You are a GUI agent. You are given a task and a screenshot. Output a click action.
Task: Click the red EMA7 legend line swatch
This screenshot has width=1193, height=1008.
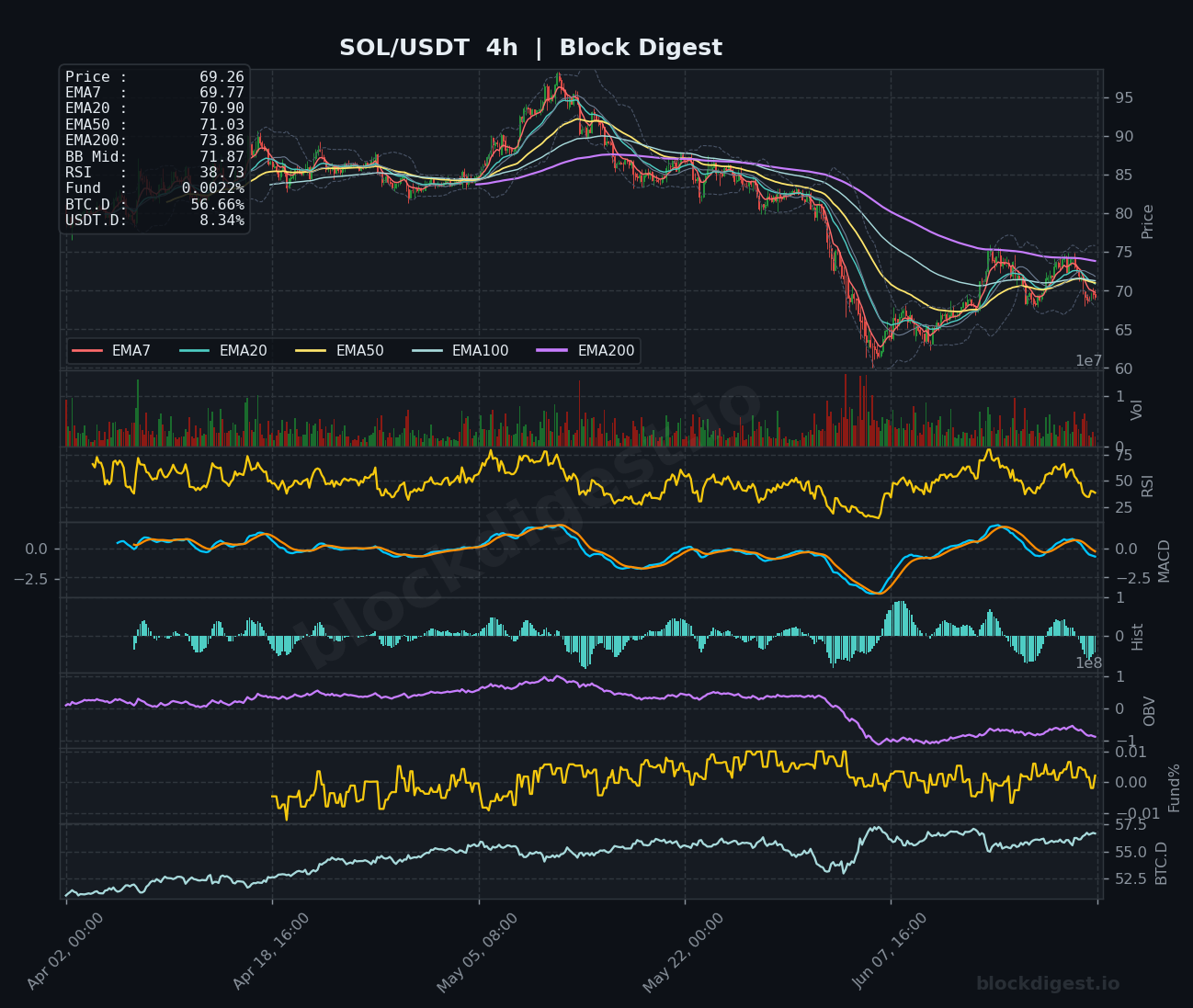tap(86, 351)
